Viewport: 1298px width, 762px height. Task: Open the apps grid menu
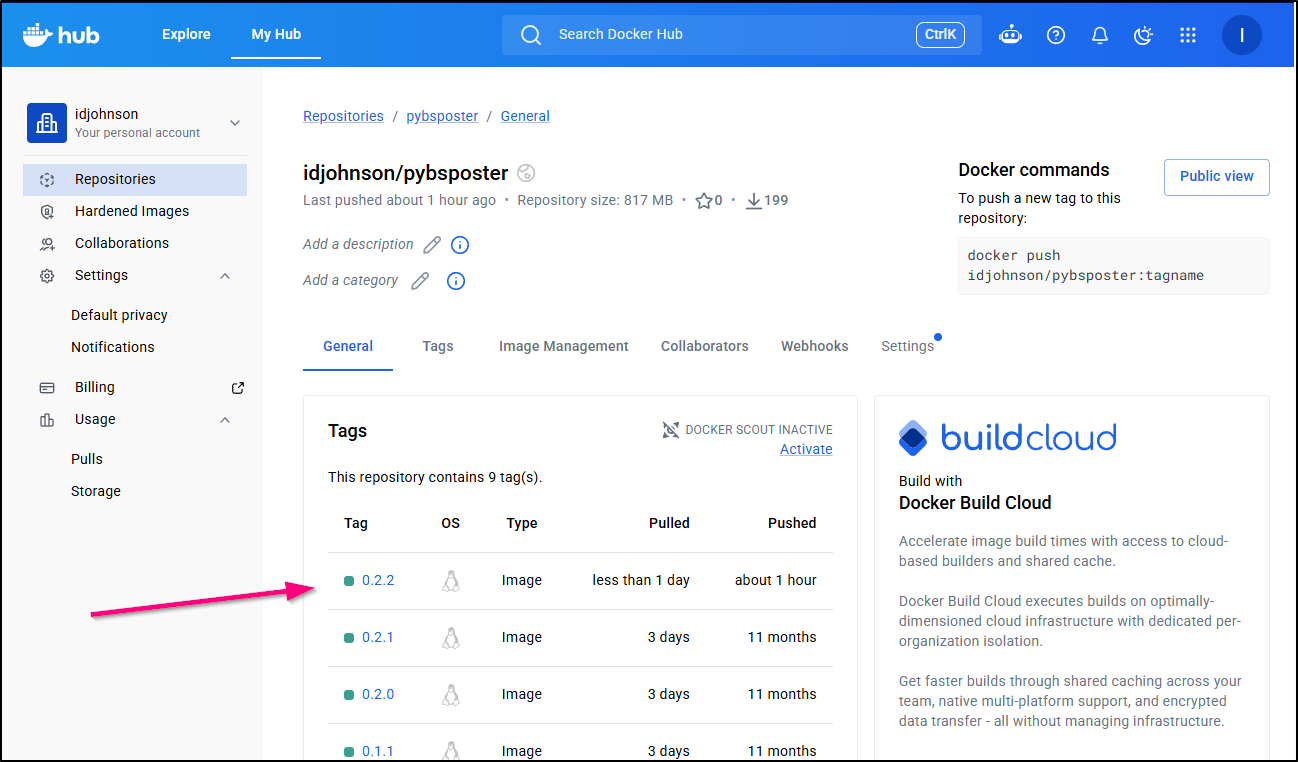point(1188,35)
